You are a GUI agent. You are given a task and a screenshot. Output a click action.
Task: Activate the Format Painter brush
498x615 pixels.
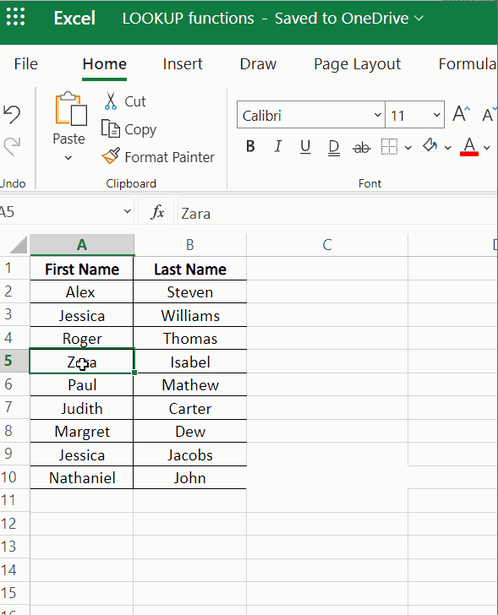tap(111, 156)
